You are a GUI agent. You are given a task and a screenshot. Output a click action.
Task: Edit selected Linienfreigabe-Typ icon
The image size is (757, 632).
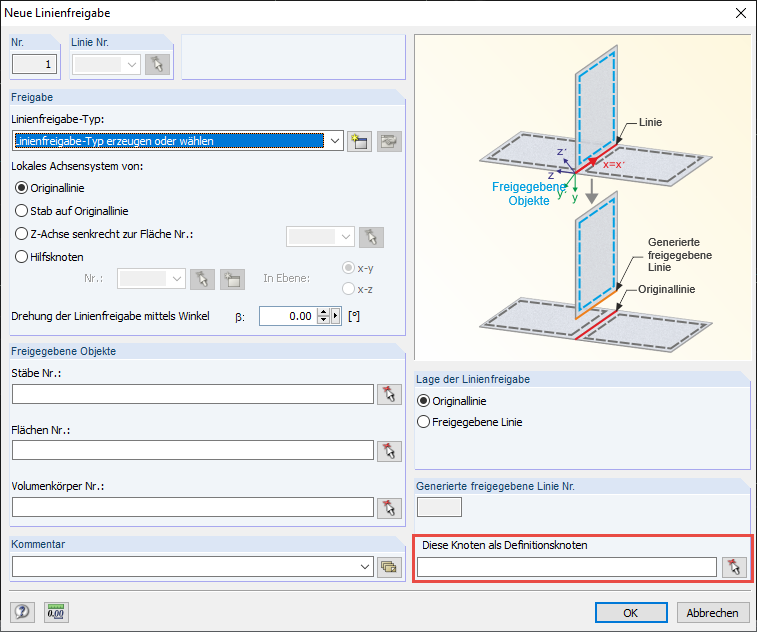point(389,141)
